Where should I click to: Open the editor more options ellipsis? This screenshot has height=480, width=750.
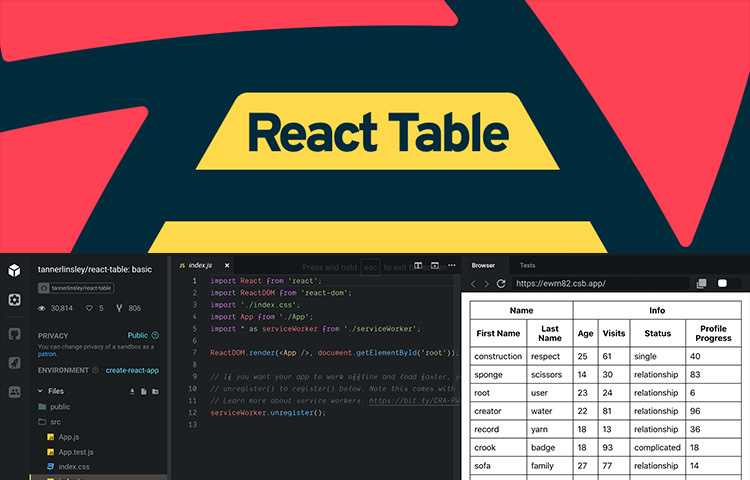[x=452, y=265]
